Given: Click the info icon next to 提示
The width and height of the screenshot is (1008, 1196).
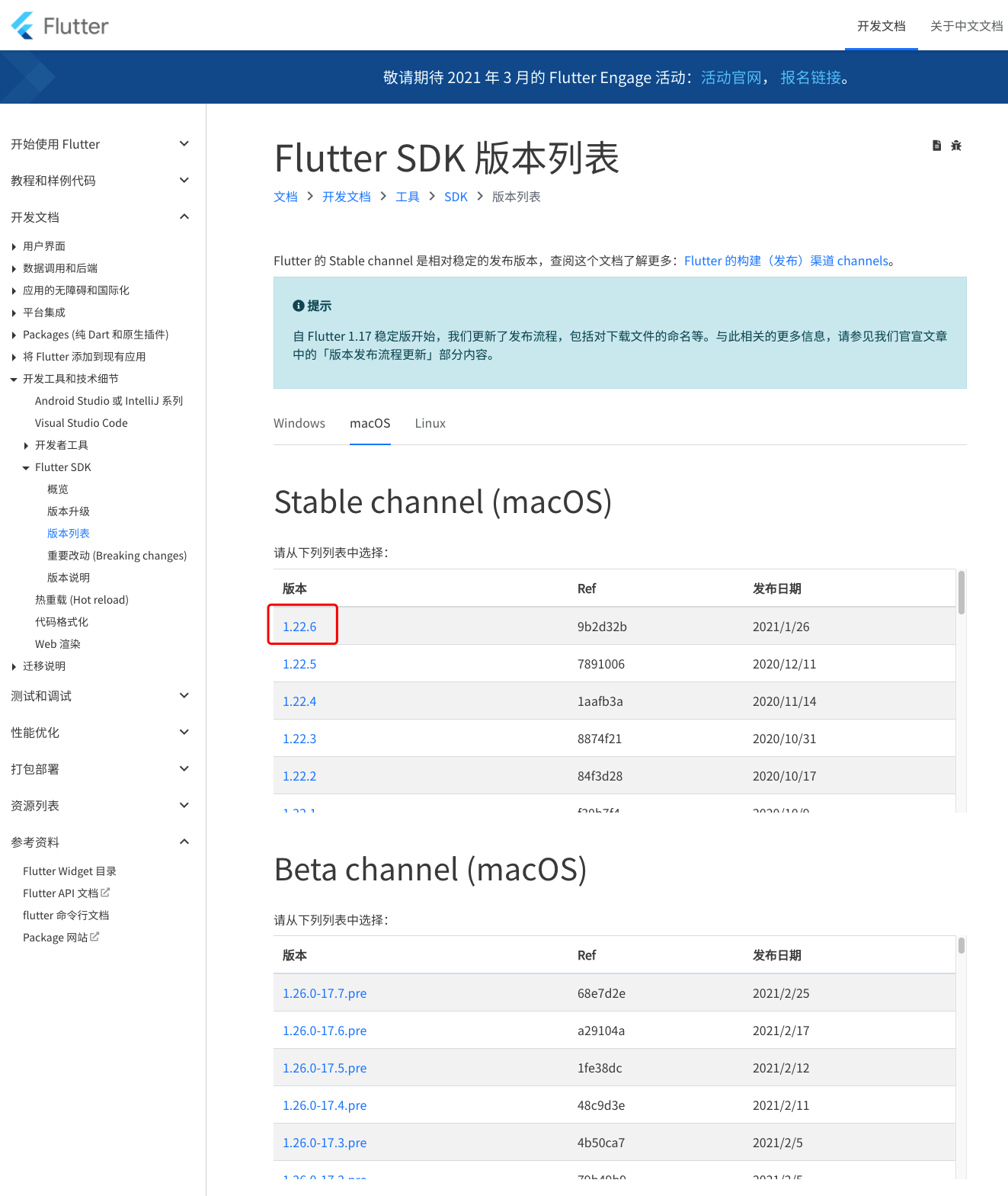Looking at the screenshot, I should pyautogui.click(x=299, y=306).
